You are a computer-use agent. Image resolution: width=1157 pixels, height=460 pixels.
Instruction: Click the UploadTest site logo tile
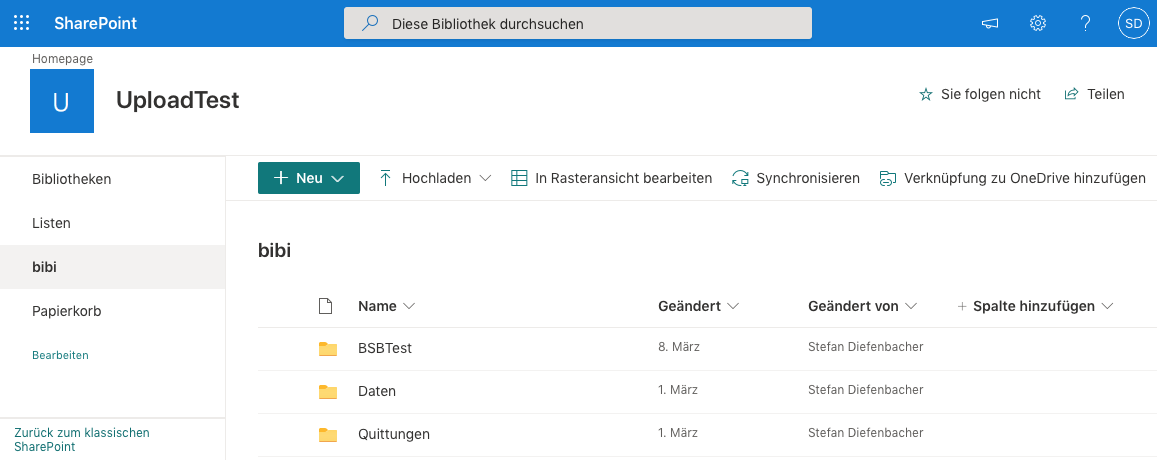click(62, 101)
